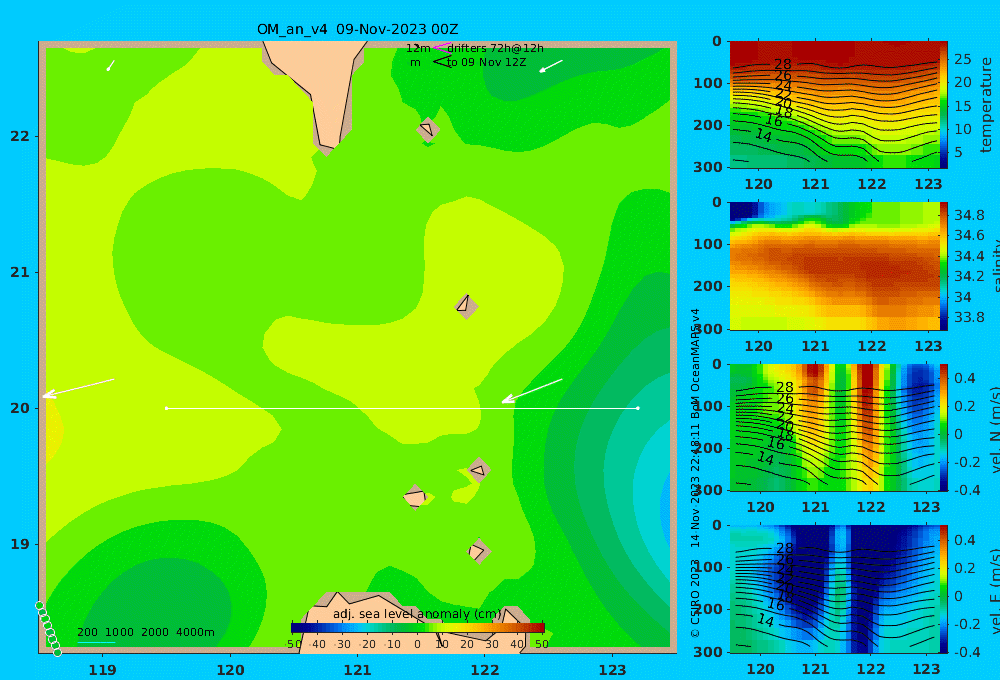Click longitude 121 under salinity plot
This screenshot has height=680, width=1000.
[x=815, y=346]
